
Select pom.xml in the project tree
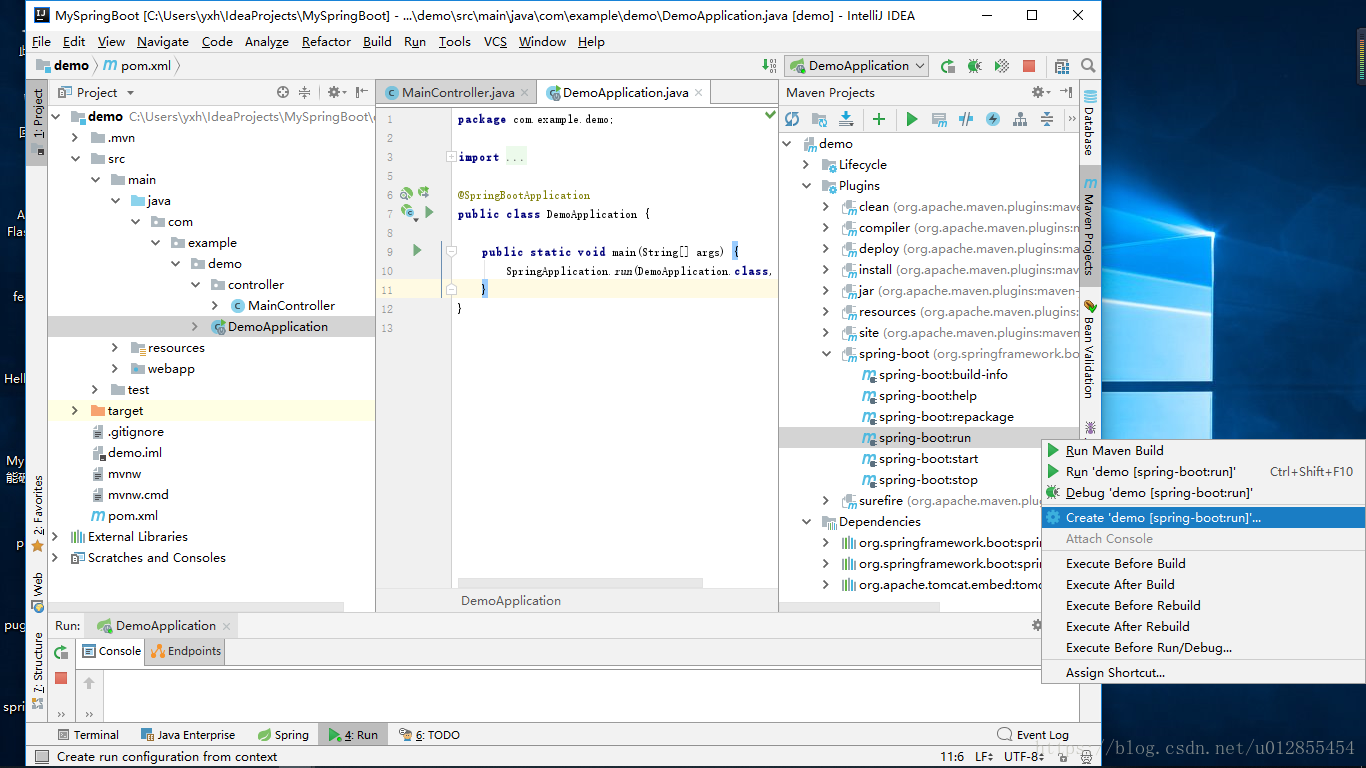[x=133, y=516]
